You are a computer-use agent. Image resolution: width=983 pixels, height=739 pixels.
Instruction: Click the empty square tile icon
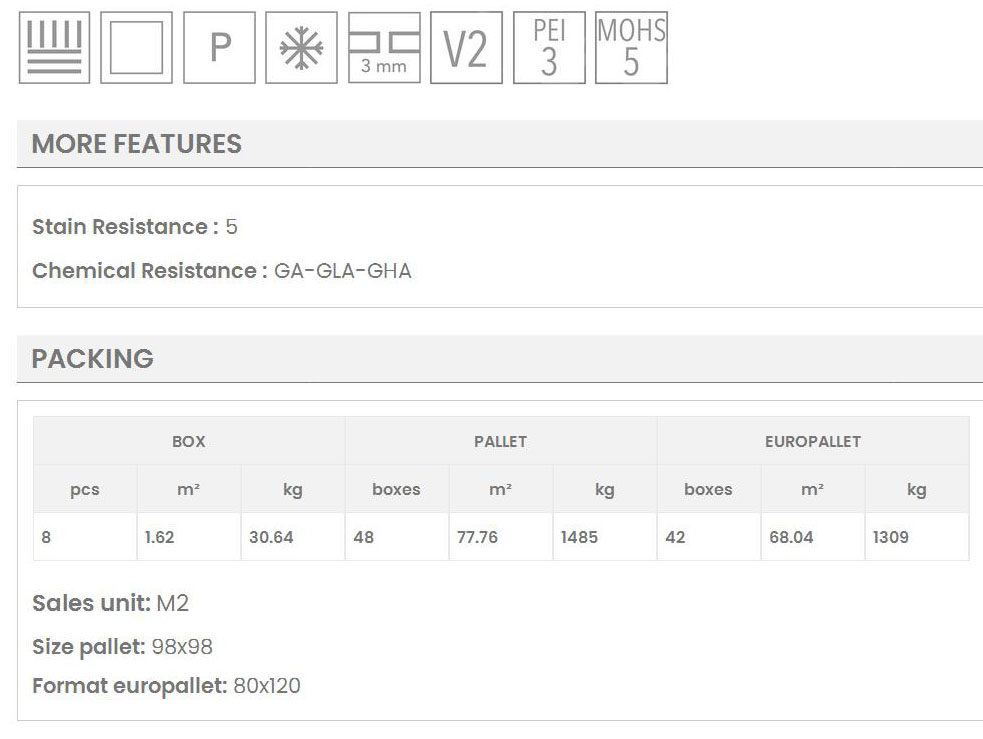tap(136, 47)
